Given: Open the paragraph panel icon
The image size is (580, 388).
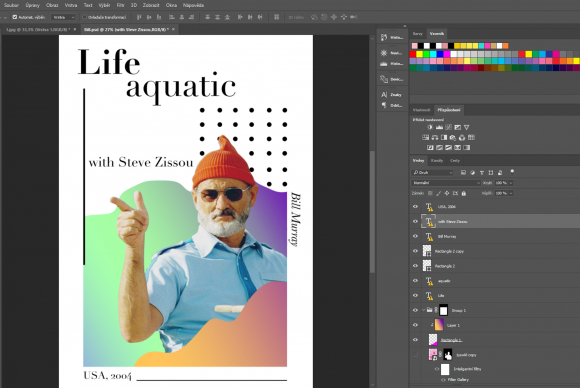Looking at the screenshot, I should (x=384, y=105).
